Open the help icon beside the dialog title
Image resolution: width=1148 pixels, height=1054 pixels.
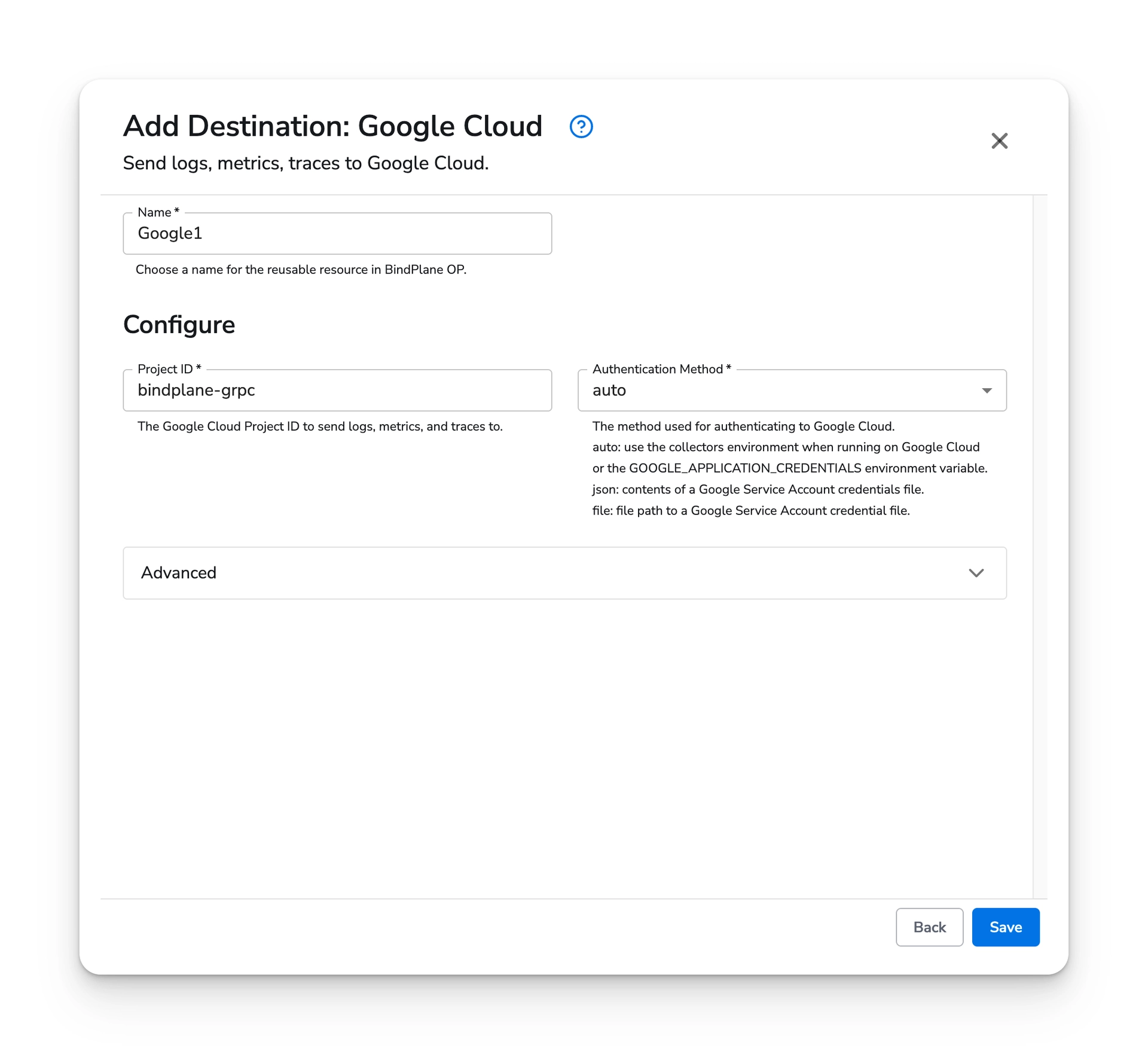coord(581,127)
